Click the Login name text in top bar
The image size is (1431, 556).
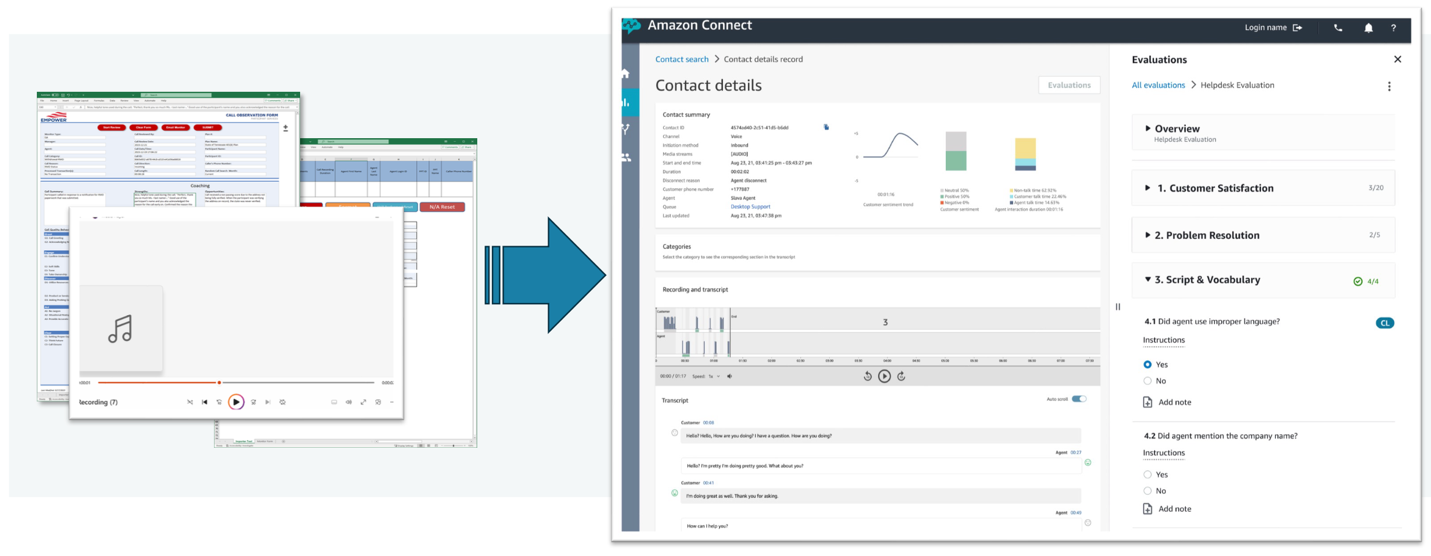tap(1265, 28)
